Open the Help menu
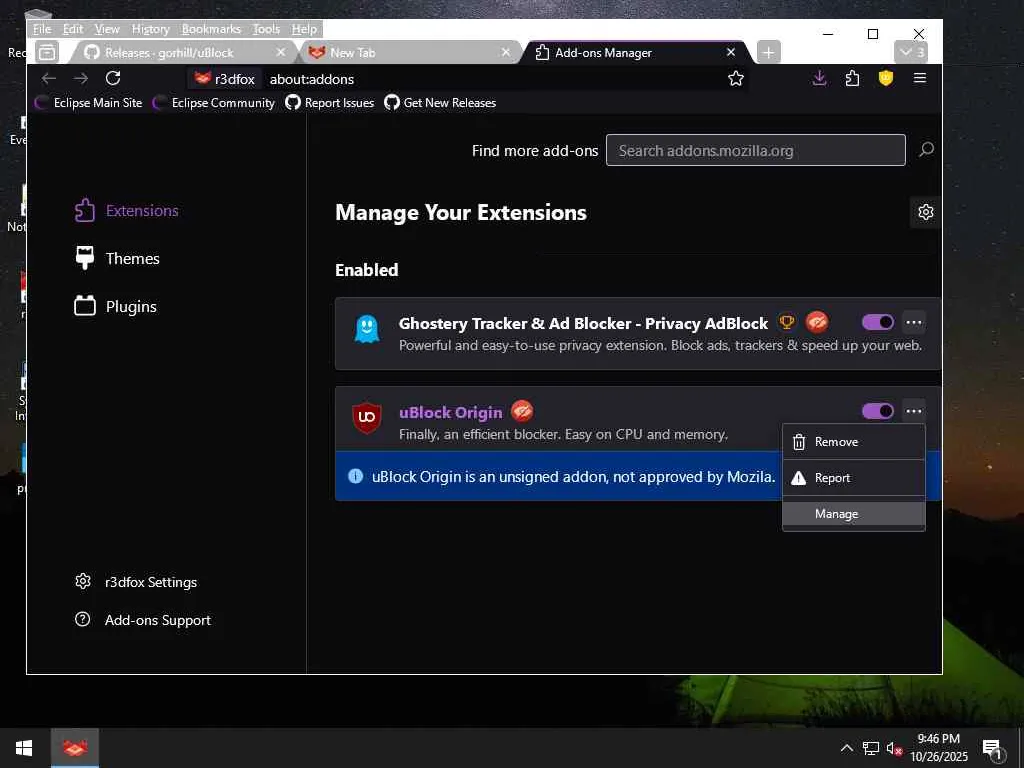This screenshot has width=1024, height=768. [x=304, y=29]
